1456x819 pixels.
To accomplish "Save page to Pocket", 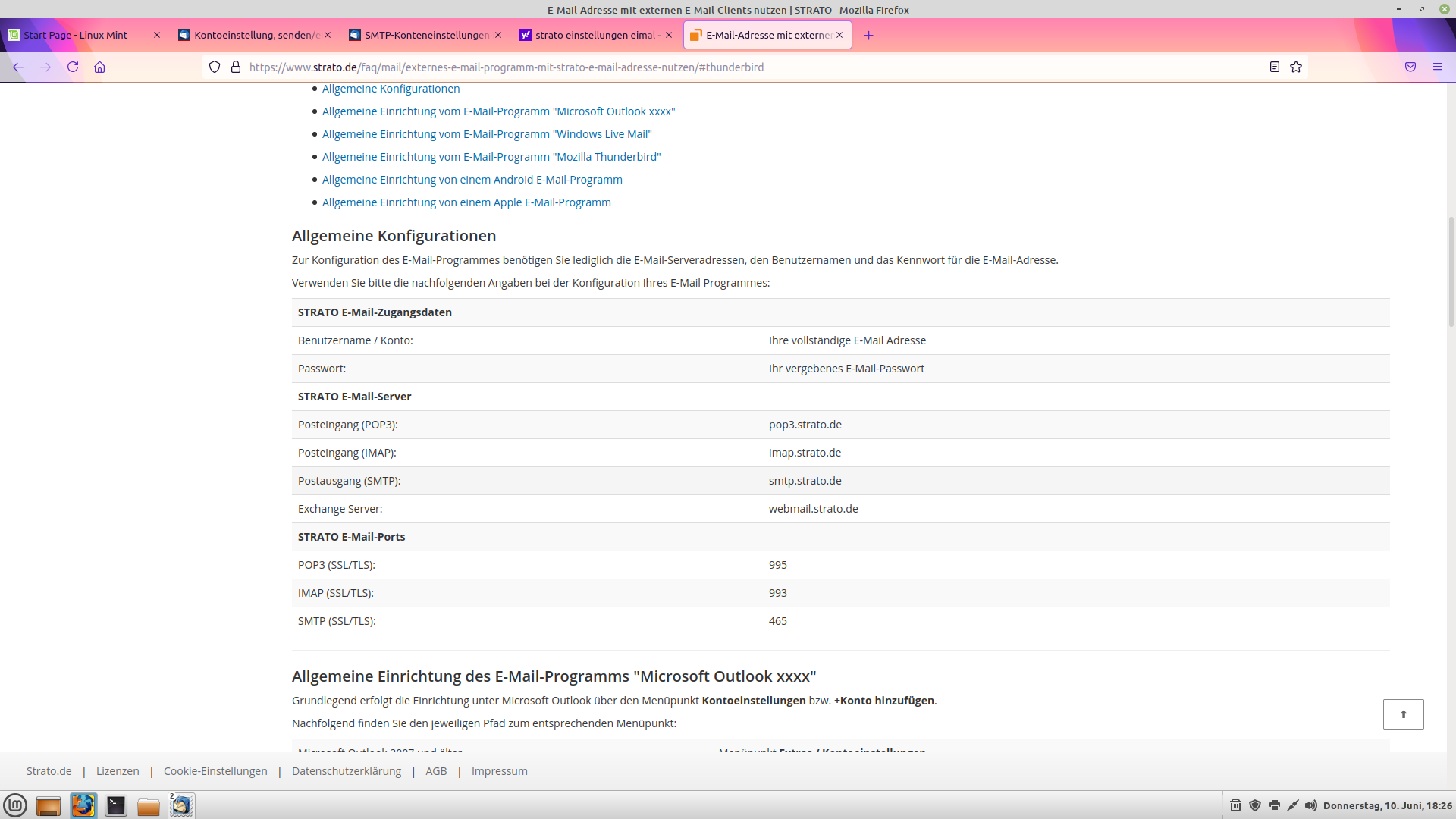I will click(1410, 67).
